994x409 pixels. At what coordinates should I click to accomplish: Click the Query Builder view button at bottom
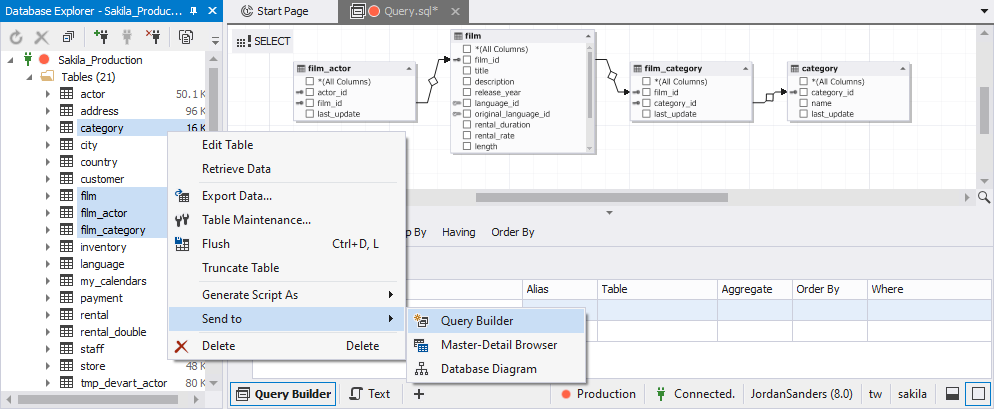tap(283, 394)
